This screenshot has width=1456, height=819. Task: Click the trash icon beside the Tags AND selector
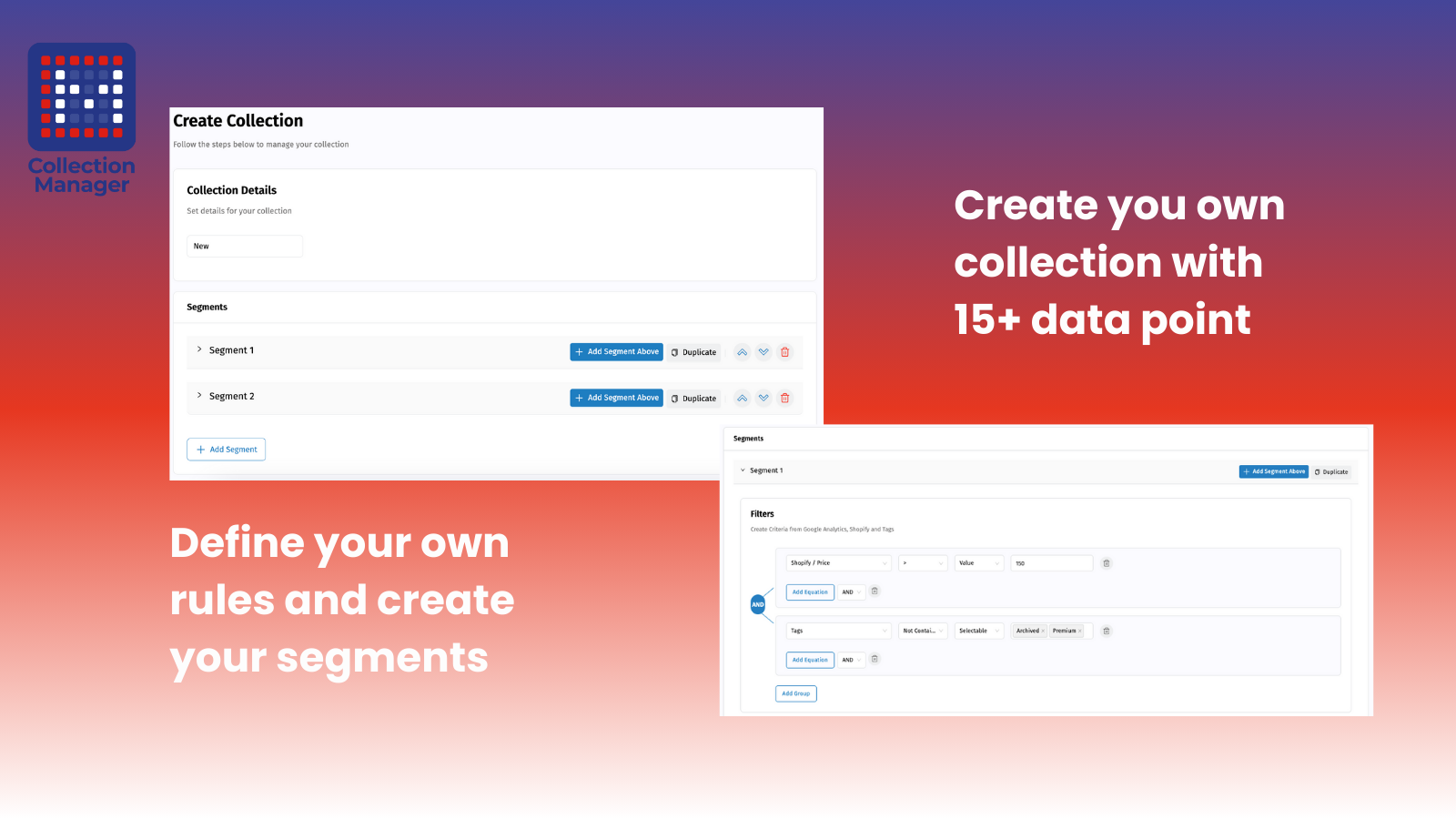tap(875, 660)
